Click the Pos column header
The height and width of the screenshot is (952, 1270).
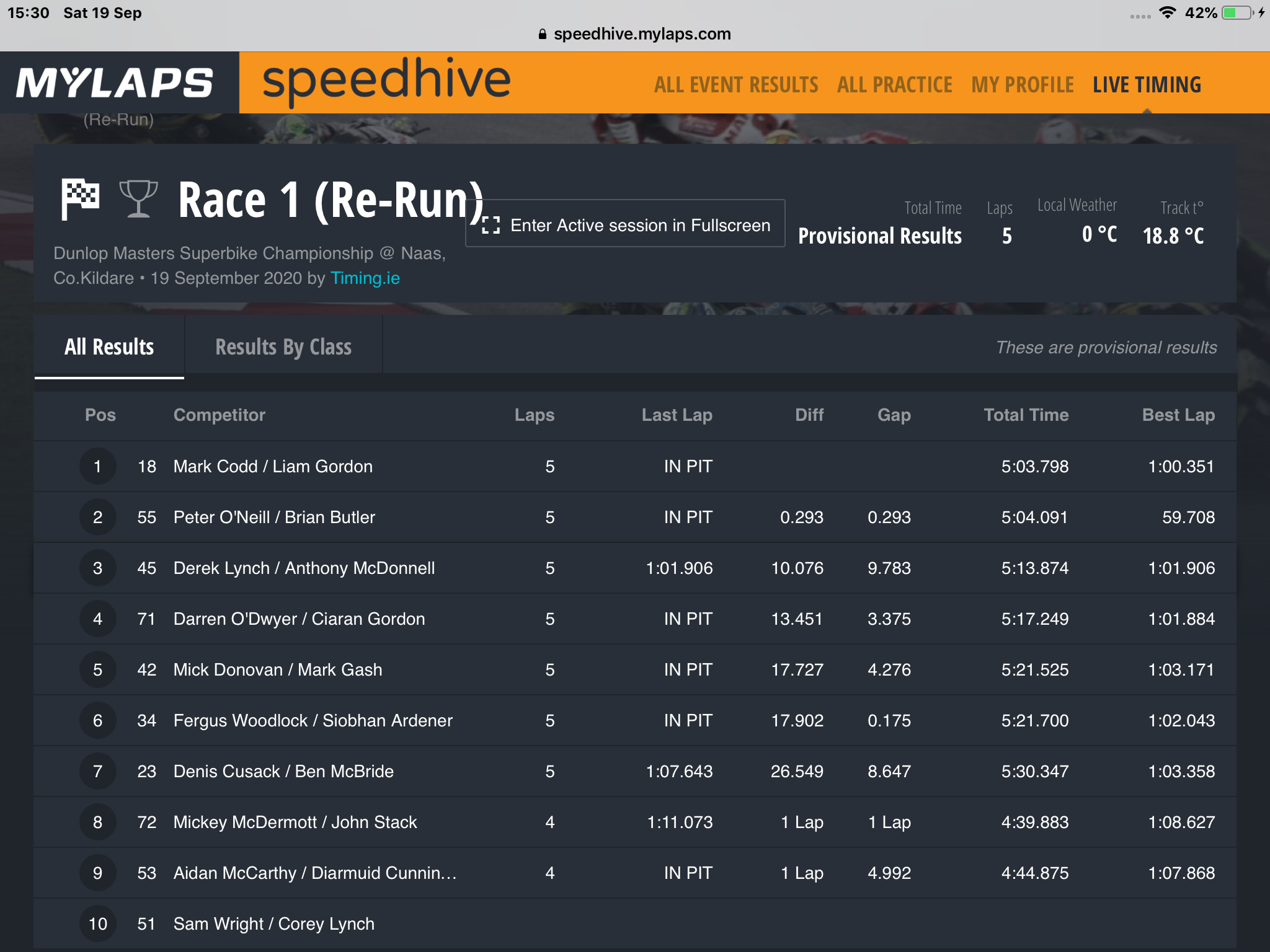100,415
